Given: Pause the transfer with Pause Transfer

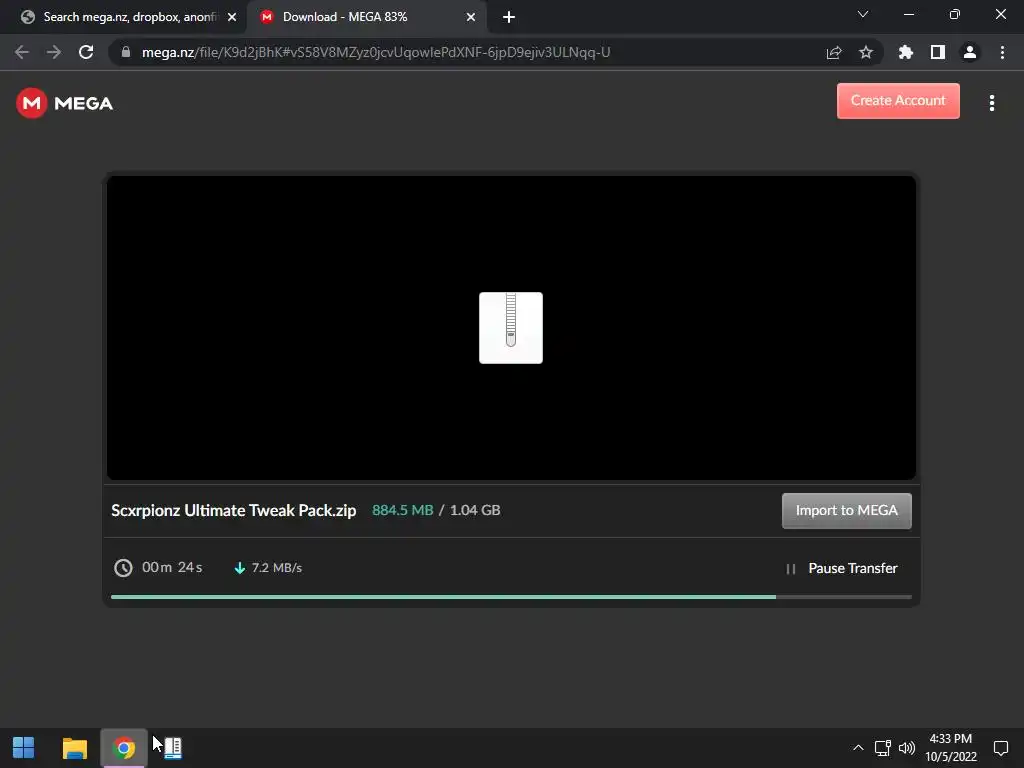Looking at the screenshot, I should (852, 568).
